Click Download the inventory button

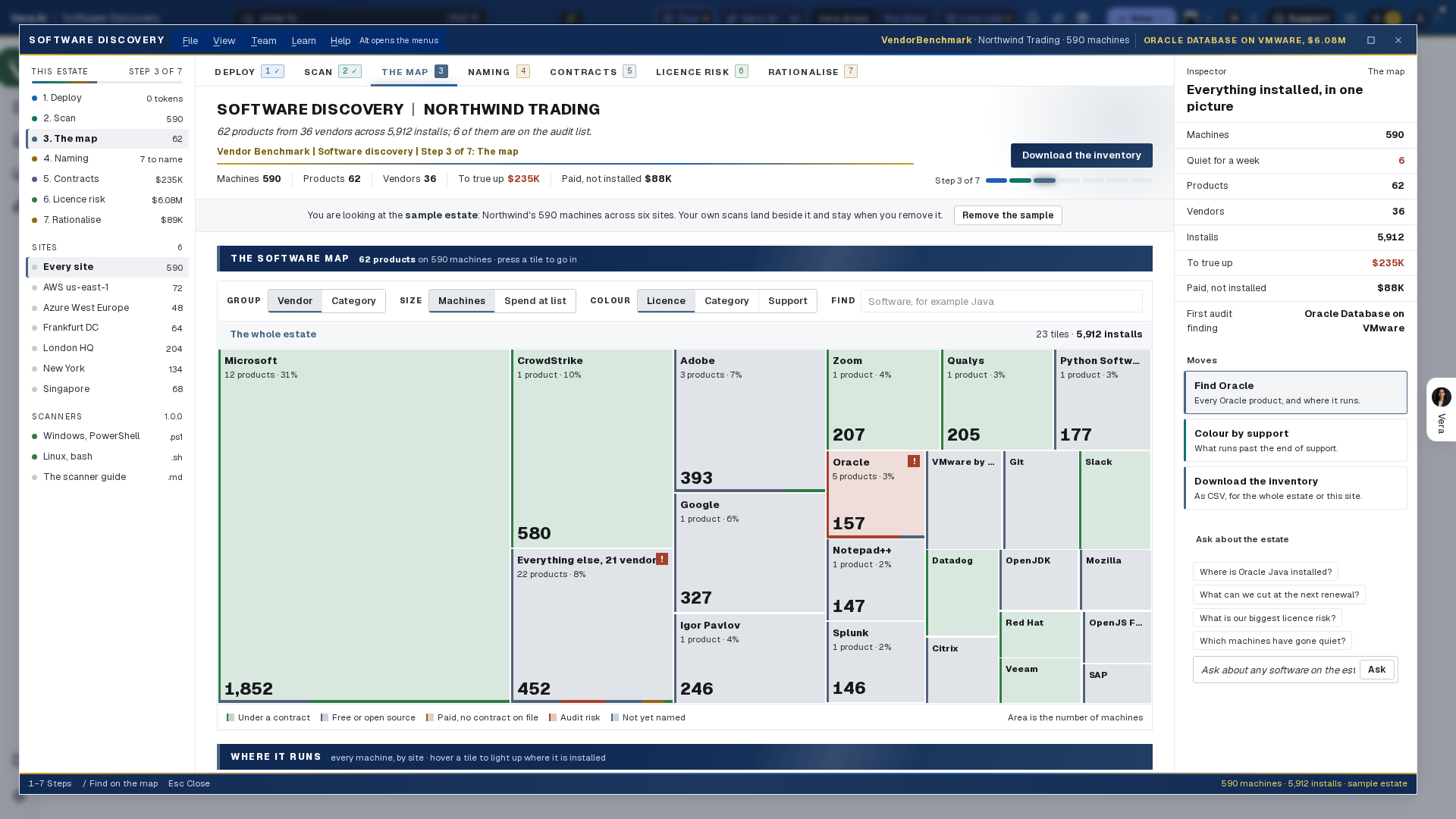[x=1081, y=155]
